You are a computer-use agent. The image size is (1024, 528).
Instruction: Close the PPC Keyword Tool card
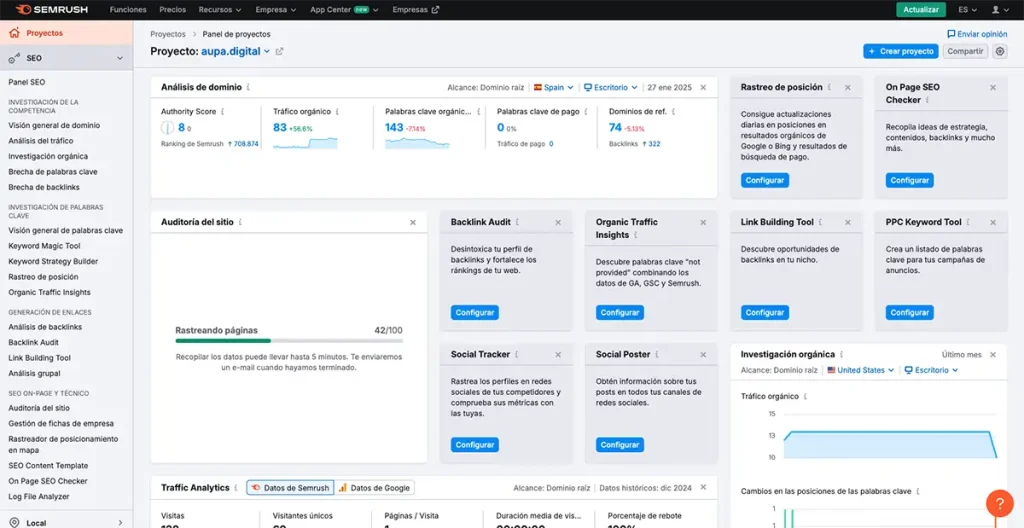[x=993, y=223]
